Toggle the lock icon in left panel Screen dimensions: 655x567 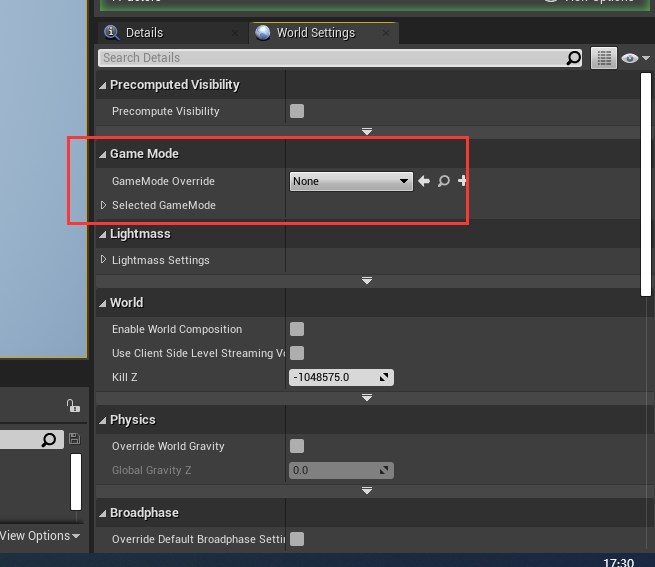pos(73,405)
